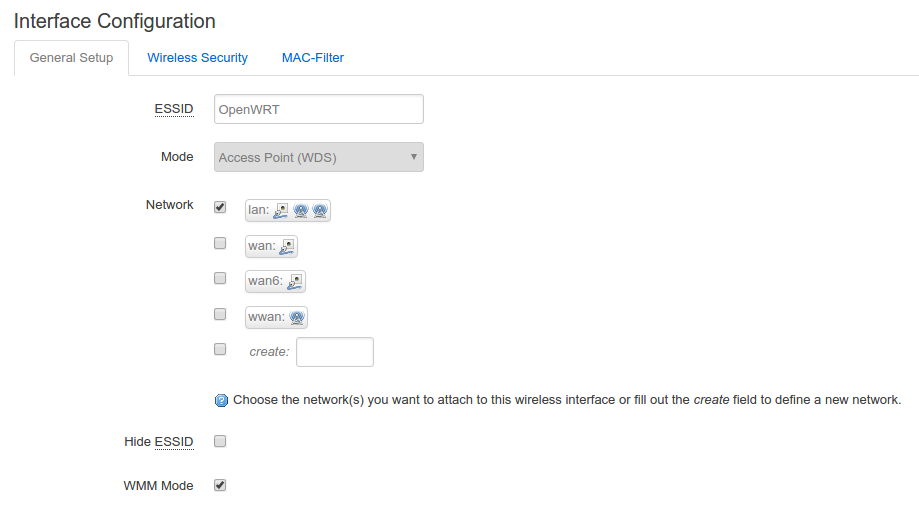
Task: Enable the wan network checkbox
Action: pos(220,243)
